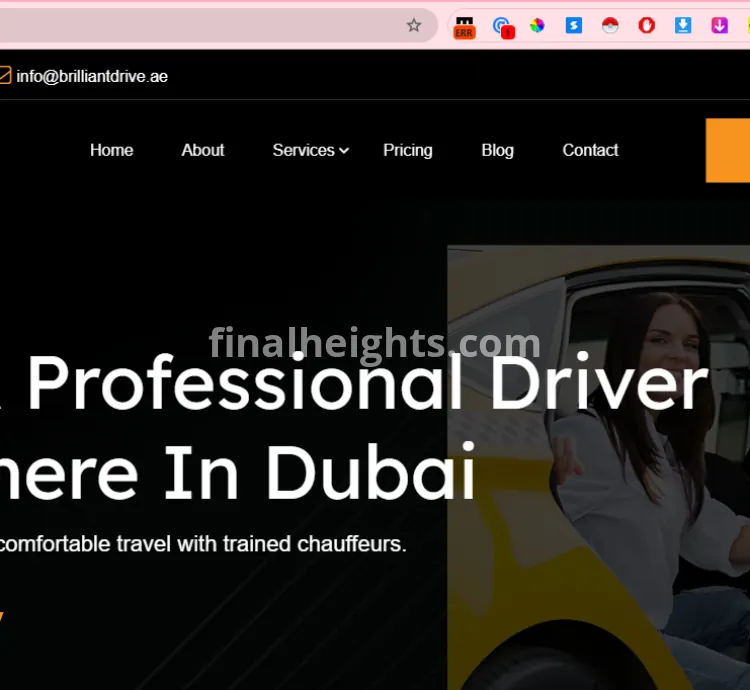The height and width of the screenshot is (690, 750).
Task: Open the red-and-white Pokeball extension
Action: [x=610, y=25]
